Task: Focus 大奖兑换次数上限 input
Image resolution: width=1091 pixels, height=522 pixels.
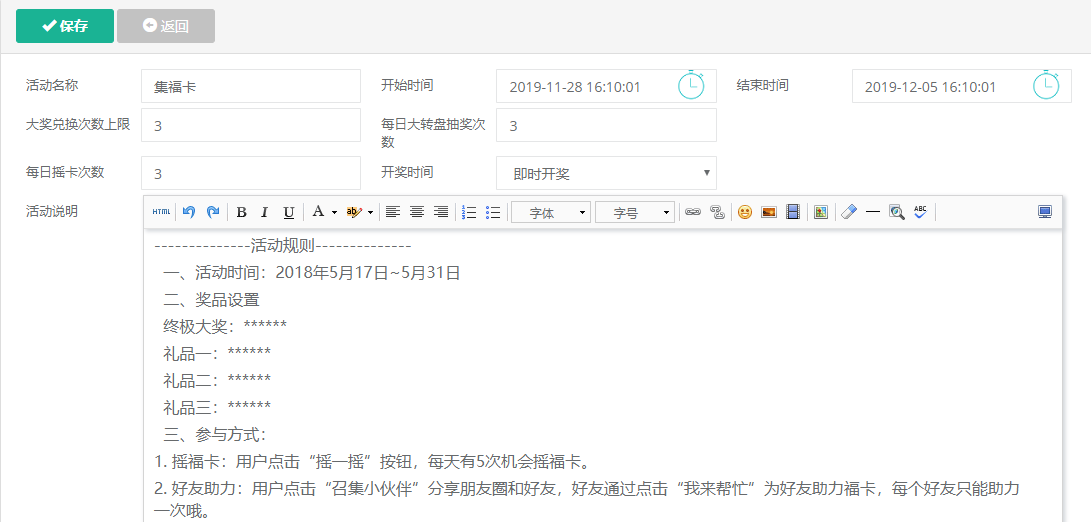Action: click(251, 125)
